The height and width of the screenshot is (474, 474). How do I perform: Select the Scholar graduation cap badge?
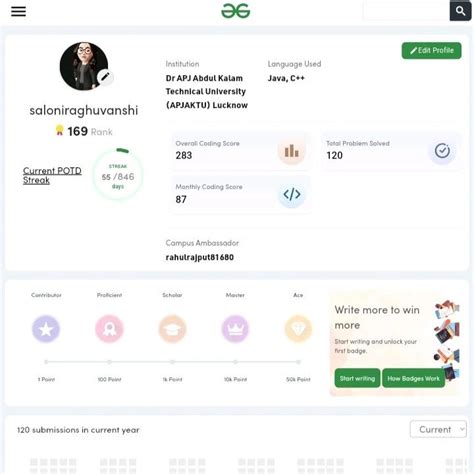172,329
